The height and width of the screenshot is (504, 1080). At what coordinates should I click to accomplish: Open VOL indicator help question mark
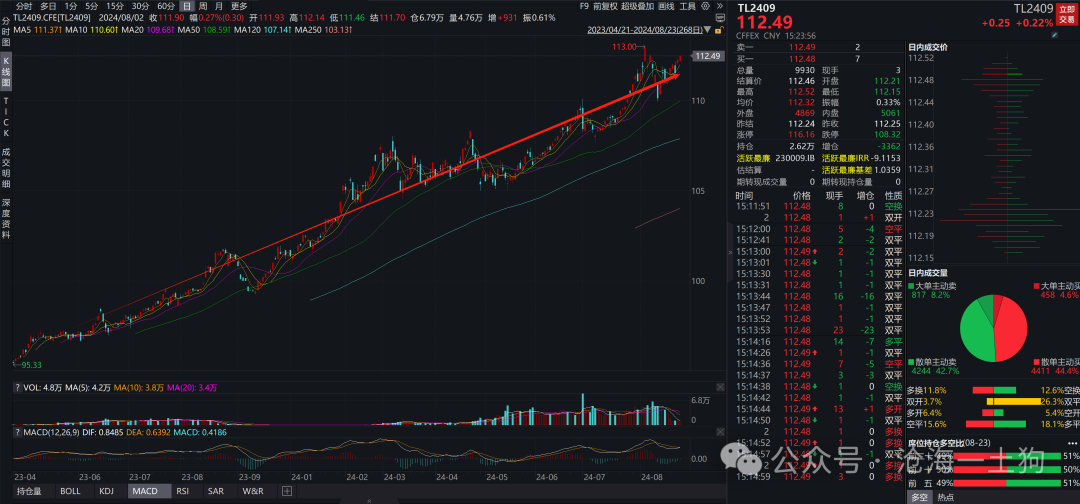point(17,388)
